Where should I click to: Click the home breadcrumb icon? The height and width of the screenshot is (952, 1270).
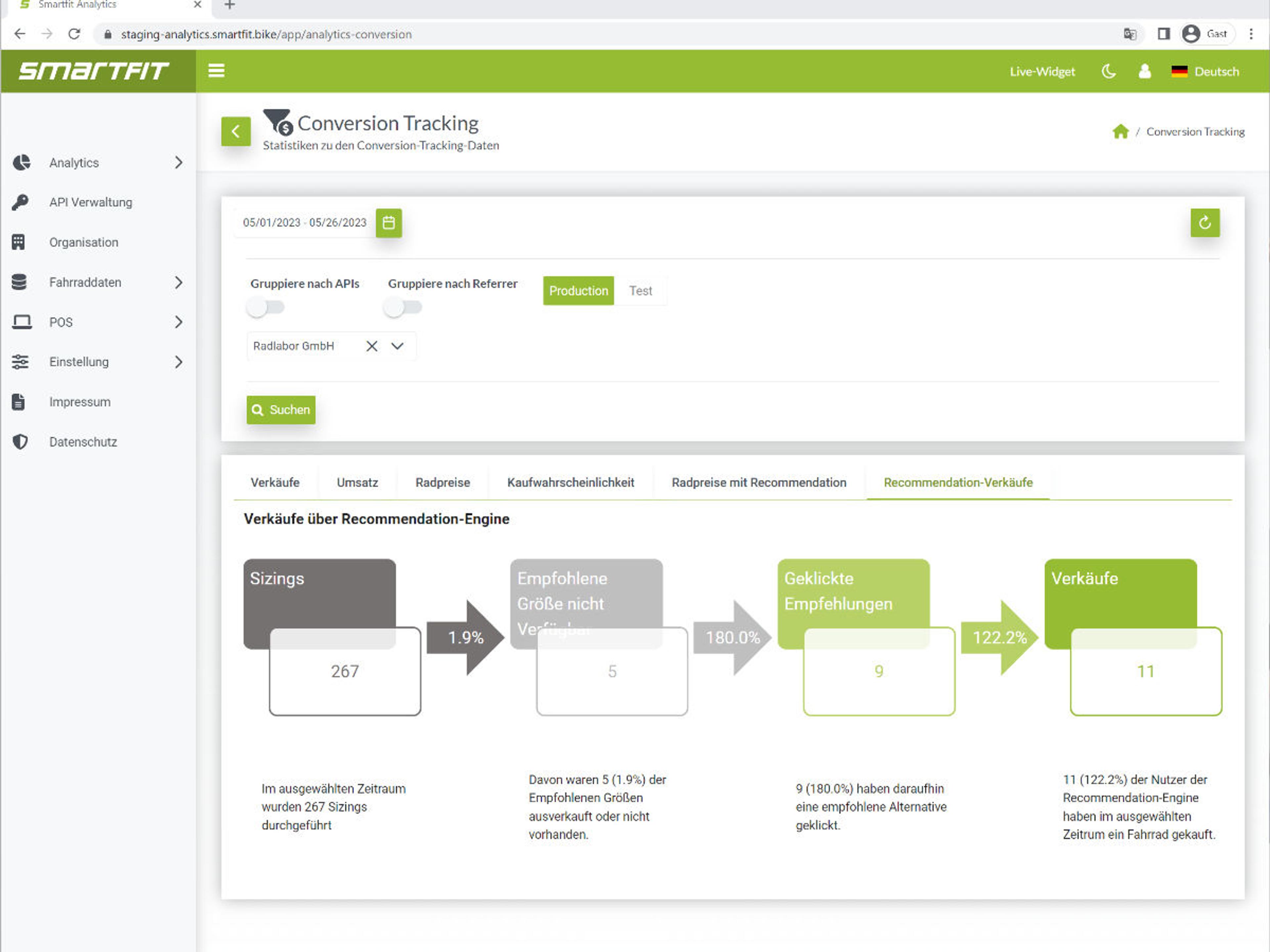[x=1120, y=132]
